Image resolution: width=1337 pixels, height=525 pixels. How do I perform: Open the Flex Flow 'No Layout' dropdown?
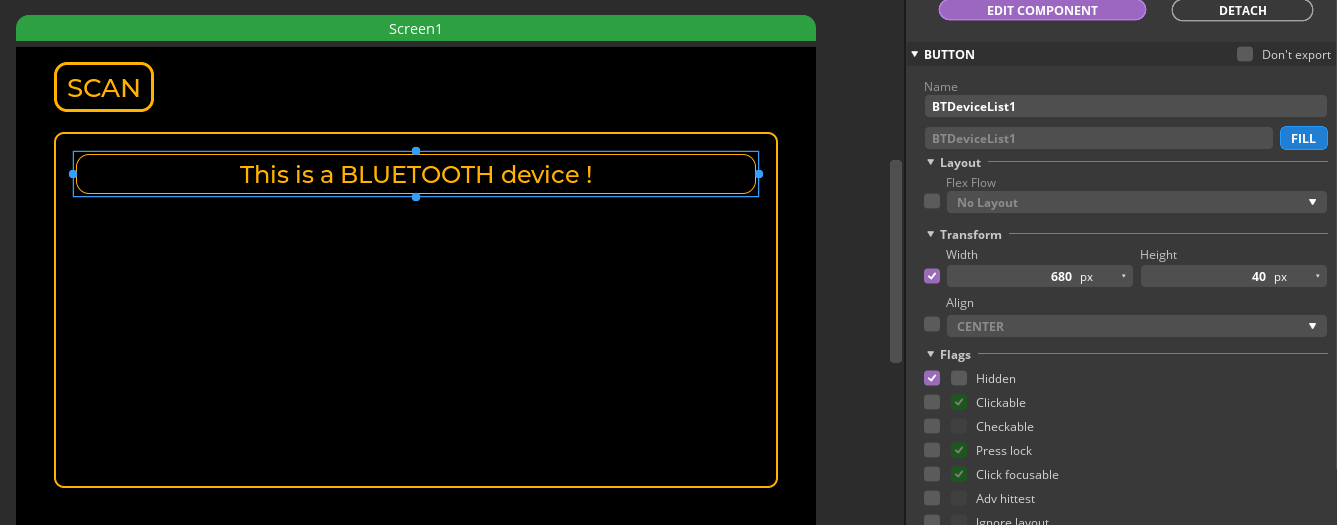click(1136, 202)
